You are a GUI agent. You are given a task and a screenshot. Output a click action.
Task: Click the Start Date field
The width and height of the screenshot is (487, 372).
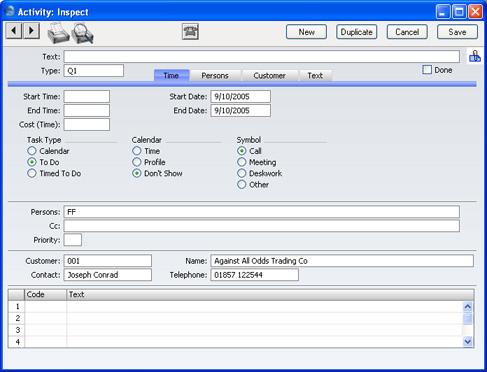[x=240, y=97]
